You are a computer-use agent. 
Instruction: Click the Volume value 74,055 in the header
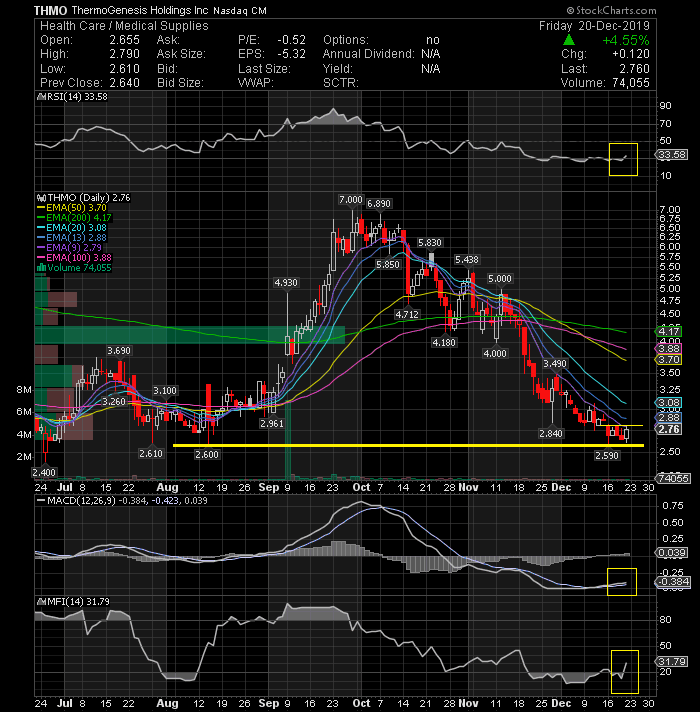click(x=631, y=83)
